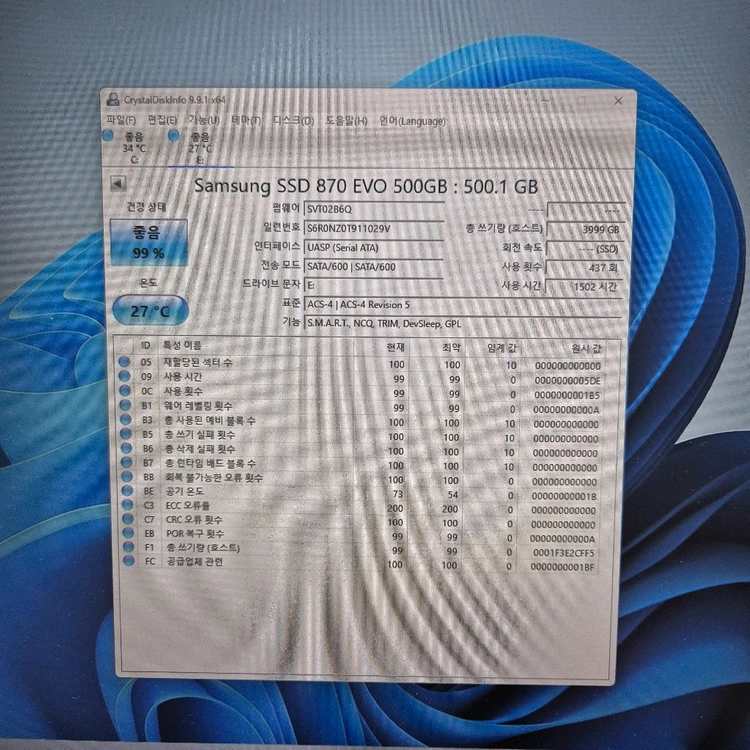Select the 재할당된 섹터 수 row

pyautogui.click(x=361, y=364)
